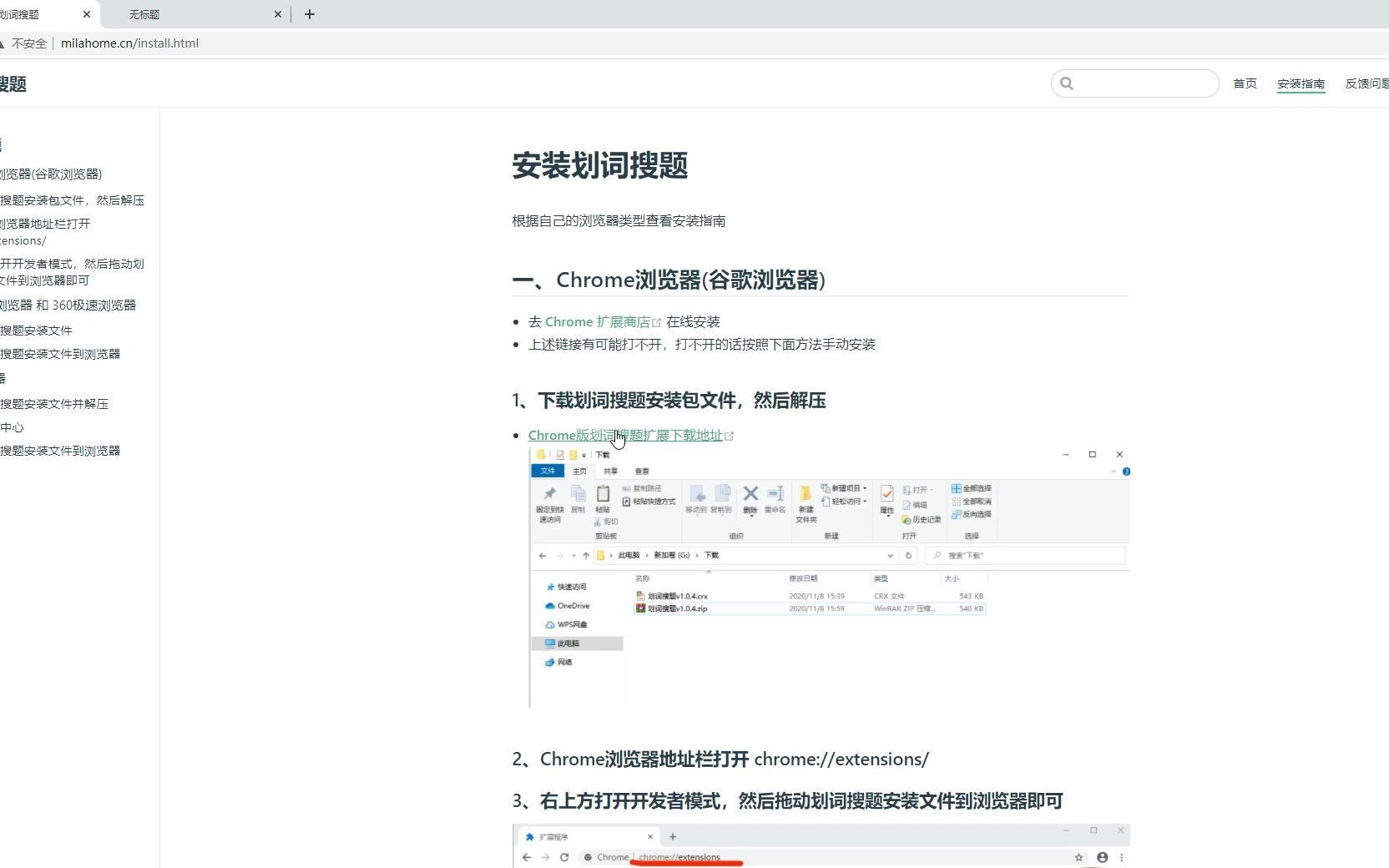
Task: Click the 修改日期 column header in Explorer
Action: point(803,578)
